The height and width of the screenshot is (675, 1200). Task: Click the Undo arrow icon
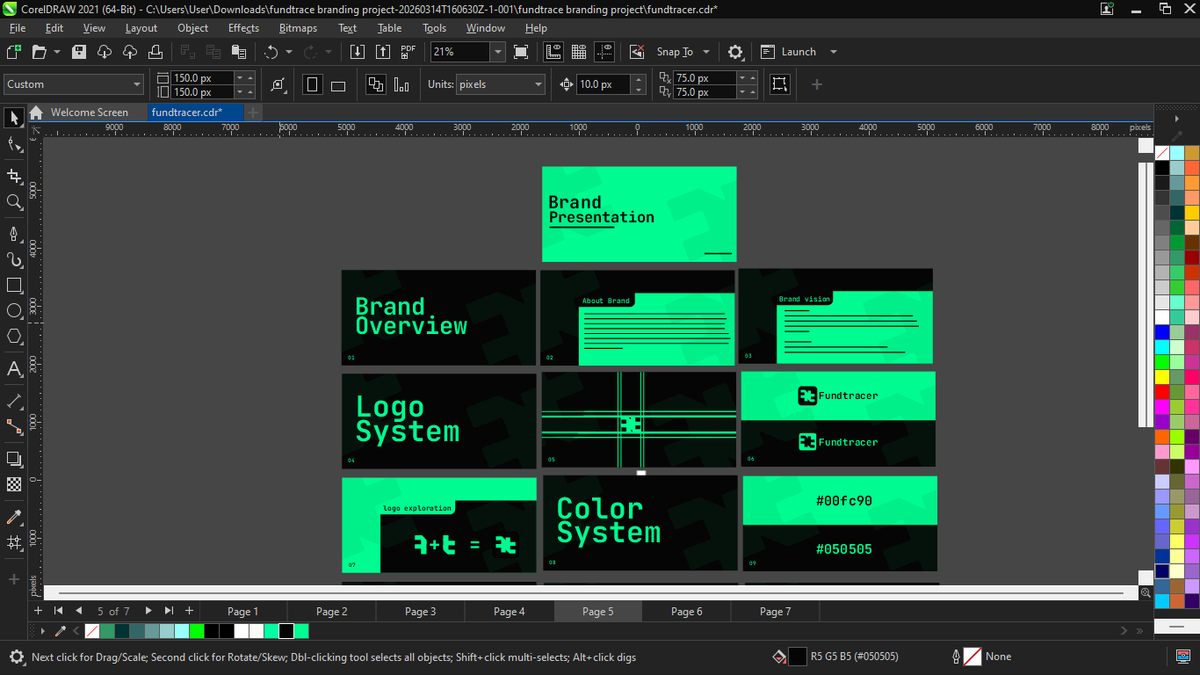270,52
